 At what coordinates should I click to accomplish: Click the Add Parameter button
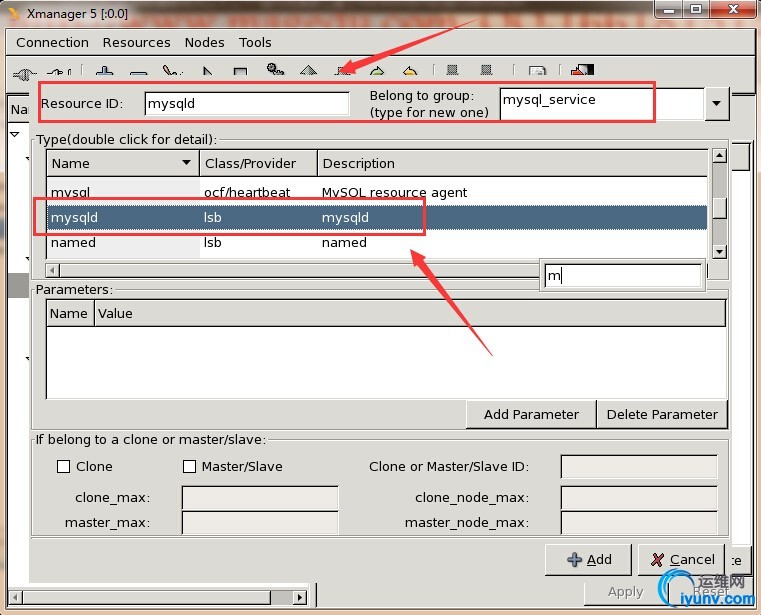531,415
